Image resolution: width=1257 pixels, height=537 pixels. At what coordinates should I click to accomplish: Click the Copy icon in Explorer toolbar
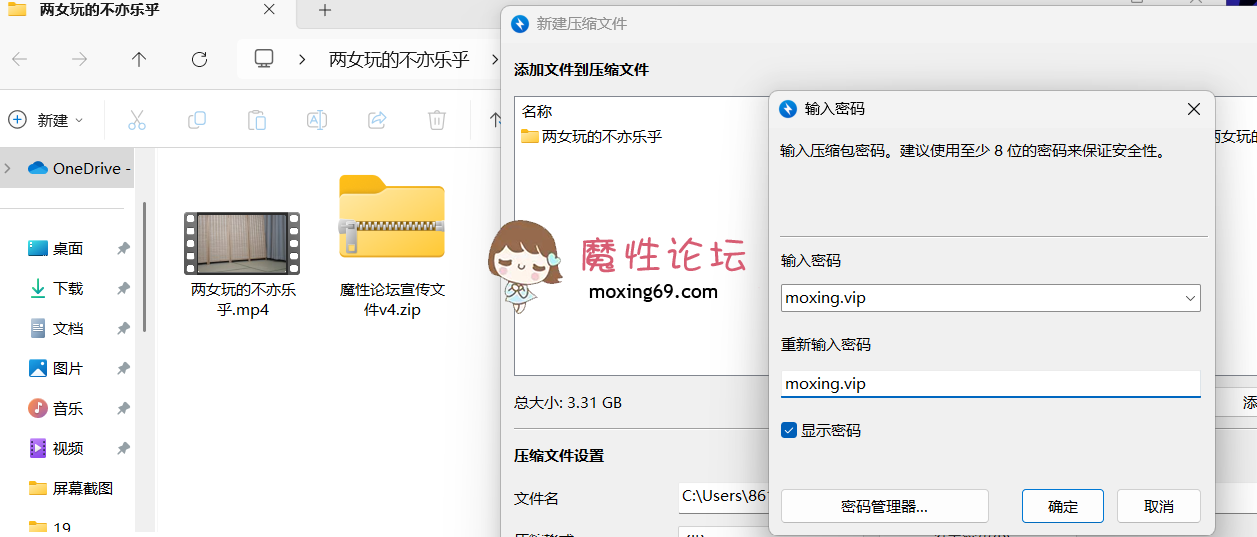(197, 120)
